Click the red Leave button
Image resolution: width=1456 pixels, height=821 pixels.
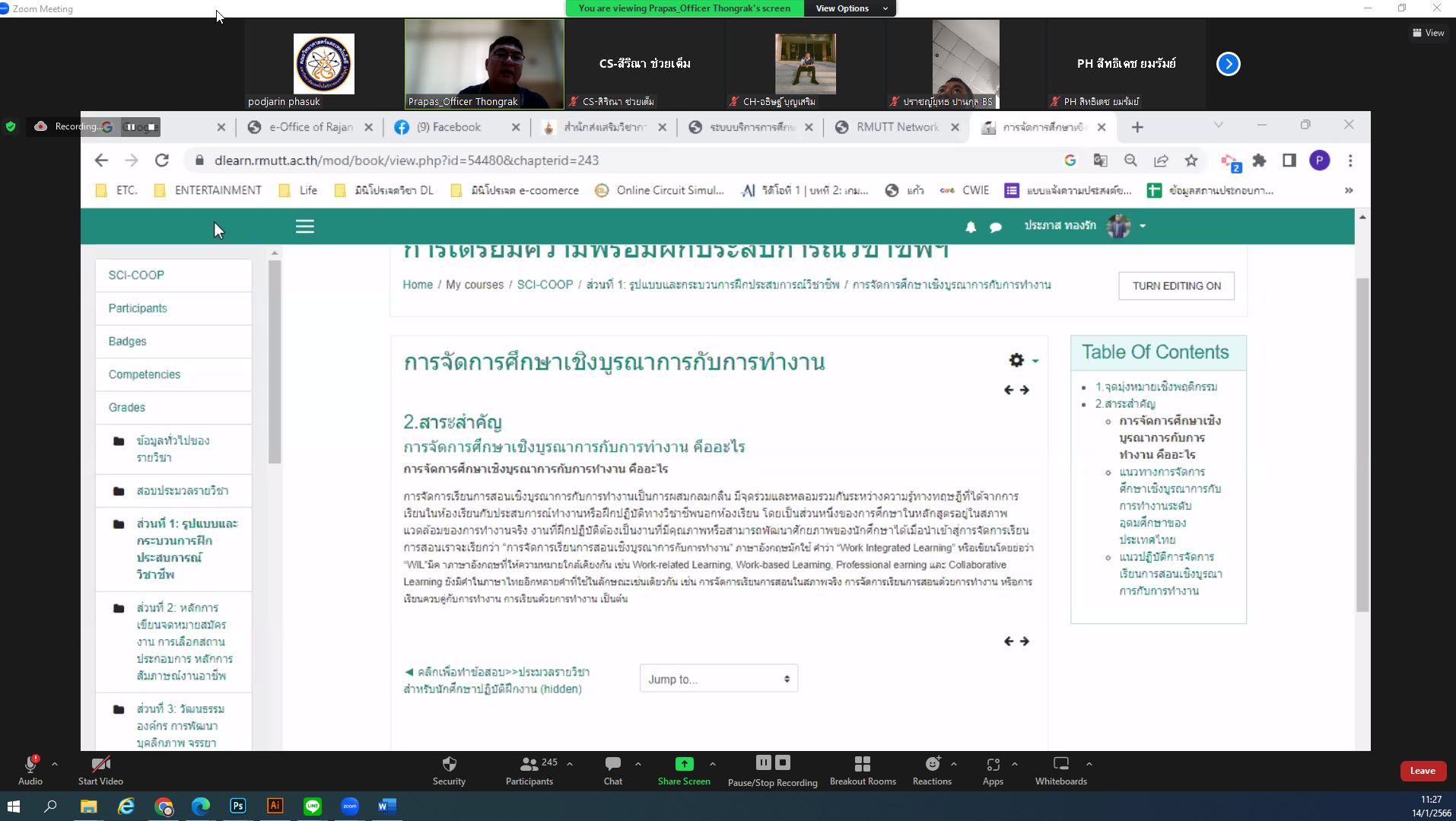1423,771
